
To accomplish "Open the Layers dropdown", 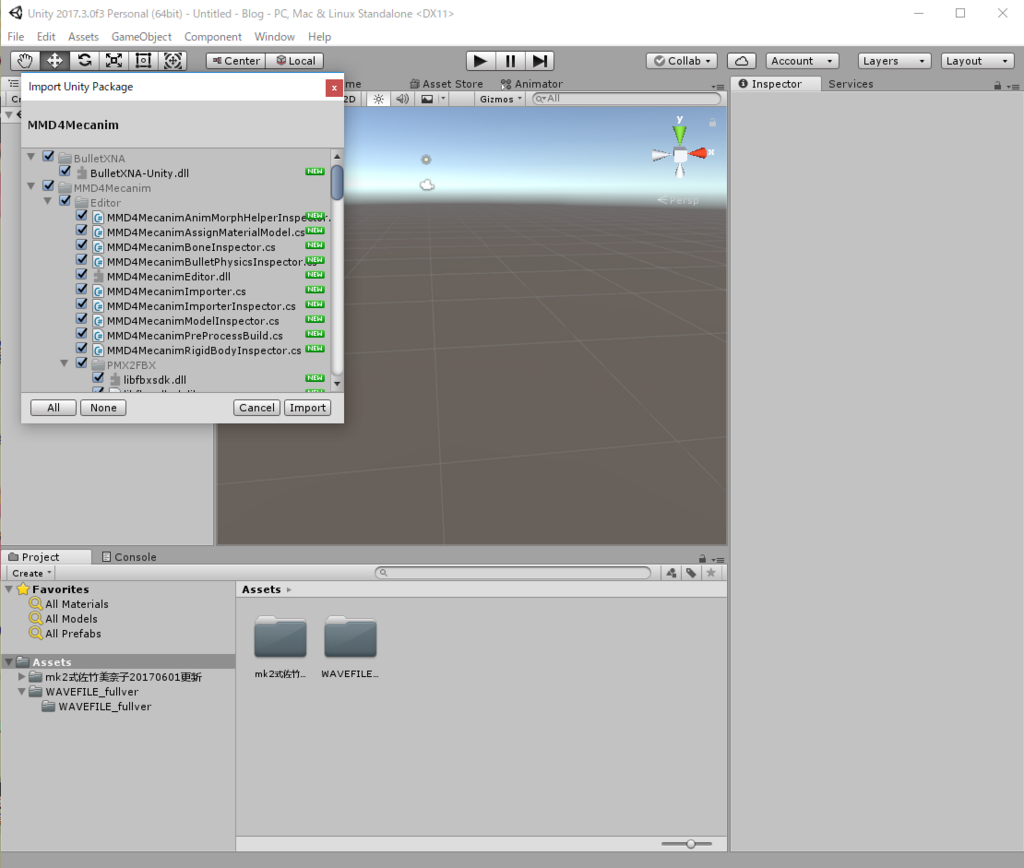I will pos(894,61).
